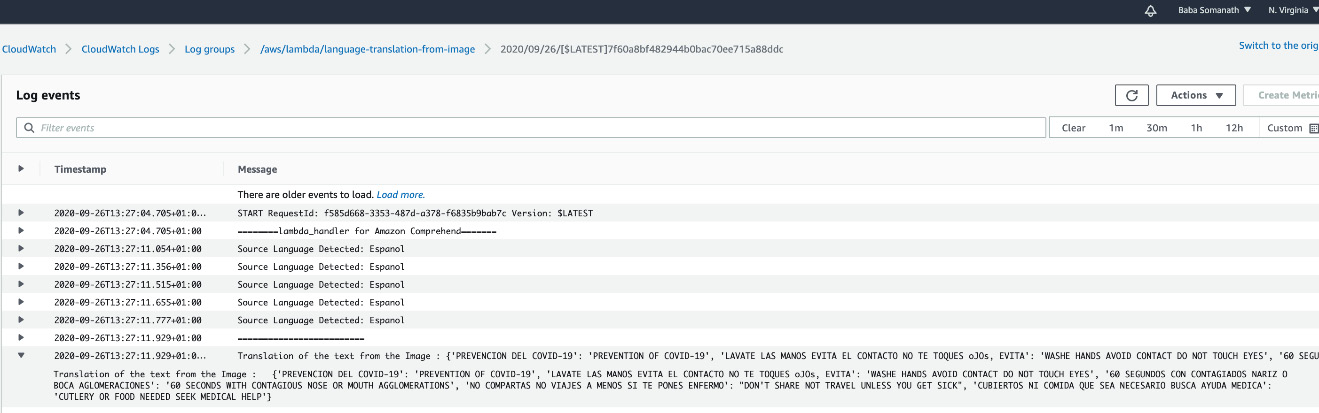
Task: Collapse the expanded Translation of the text row
Action: tap(21, 356)
